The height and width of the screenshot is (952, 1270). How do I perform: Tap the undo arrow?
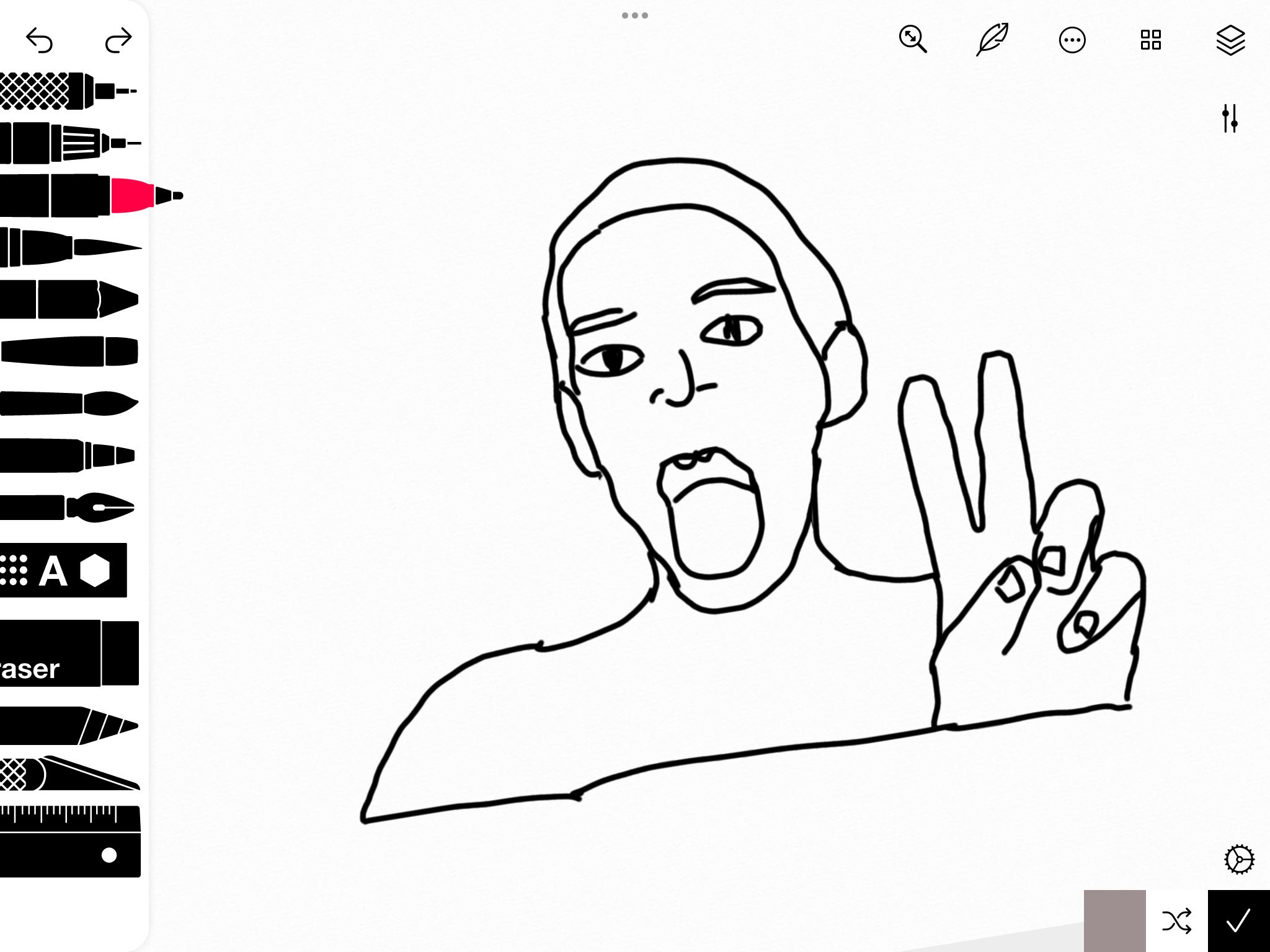40,41
